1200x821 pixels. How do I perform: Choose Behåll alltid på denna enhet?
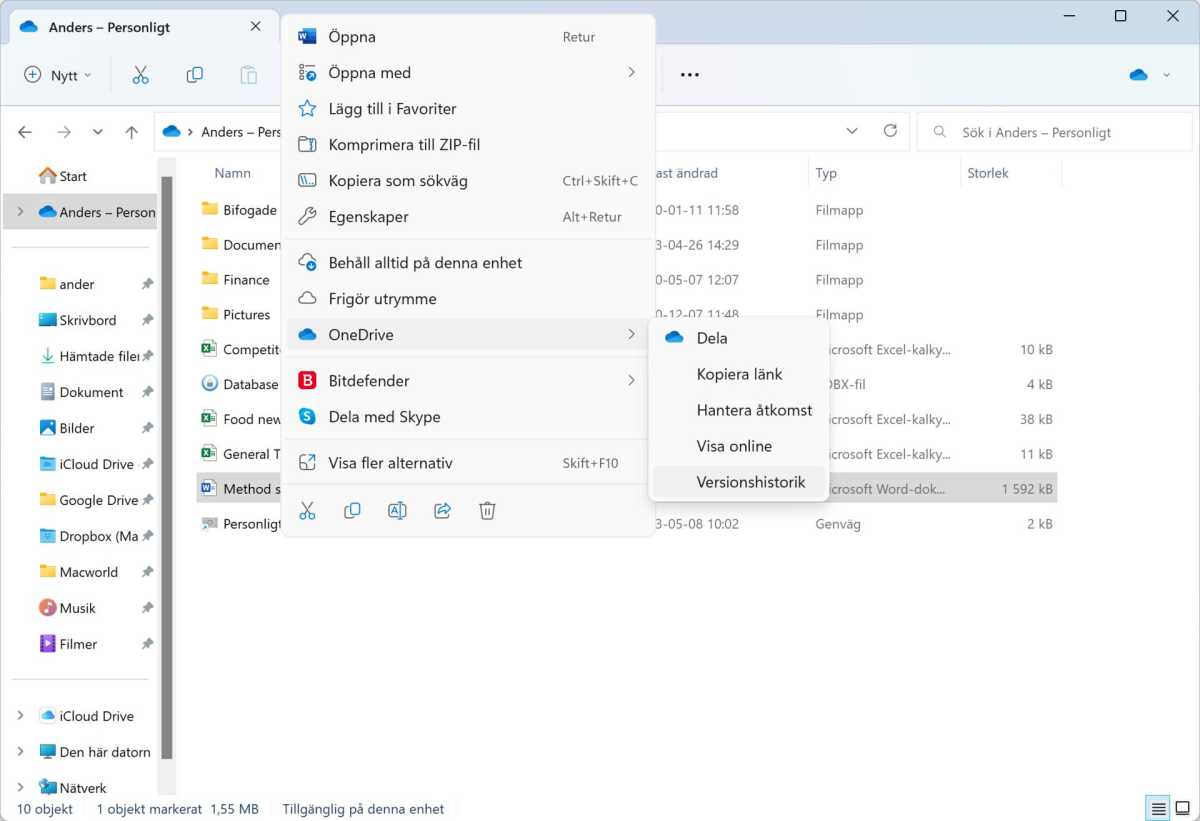468,263
